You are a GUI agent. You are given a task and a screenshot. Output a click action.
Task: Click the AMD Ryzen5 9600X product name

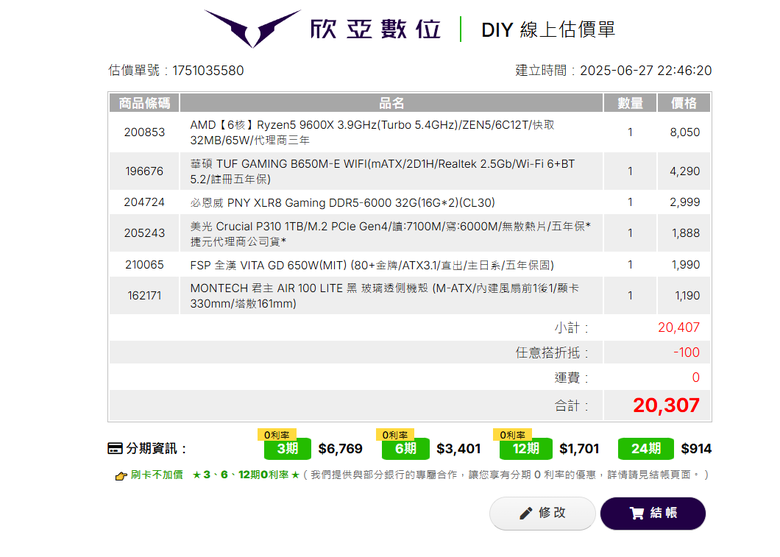(x=372, y=132)
